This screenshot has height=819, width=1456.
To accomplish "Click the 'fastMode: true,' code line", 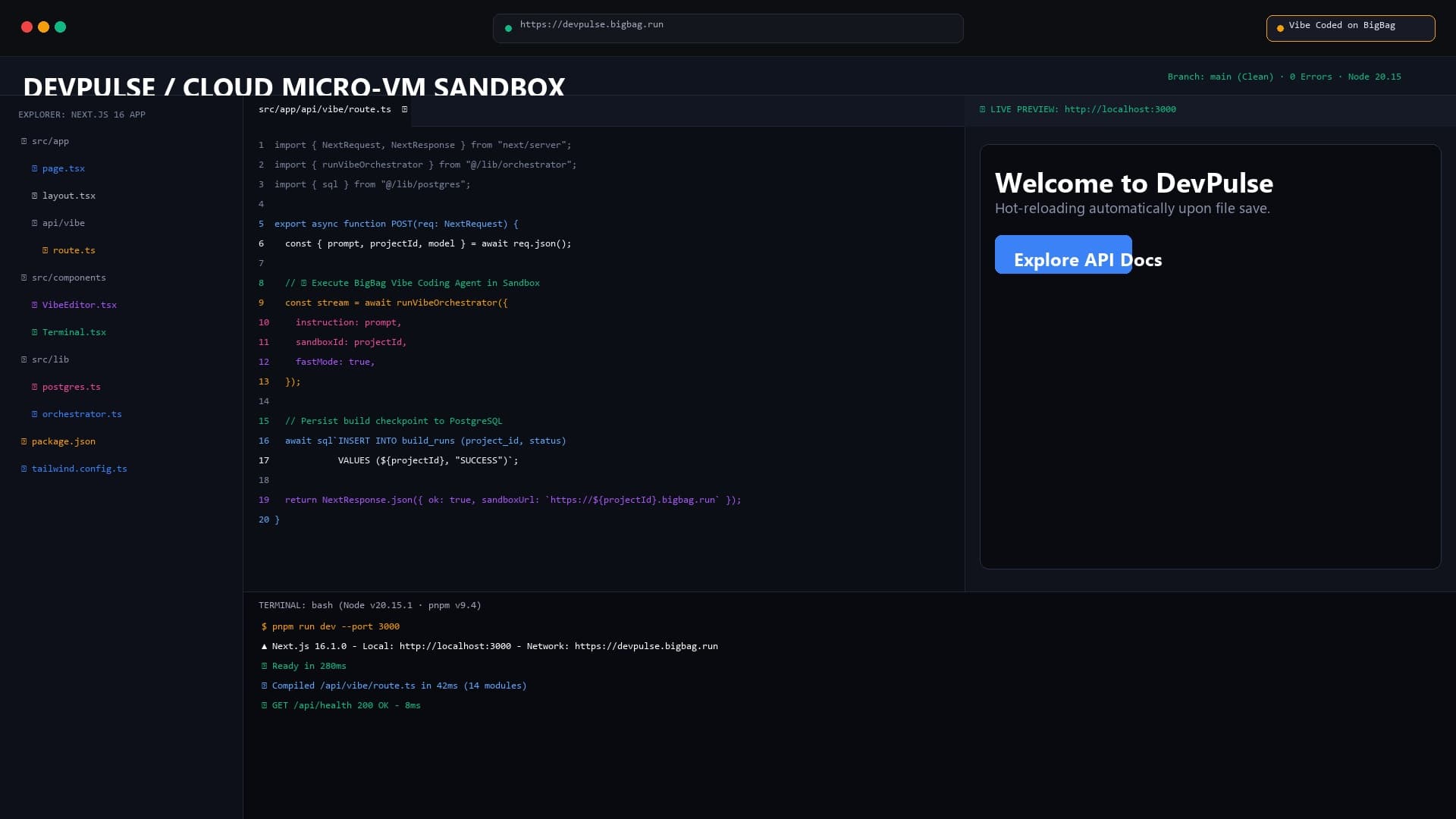I will coord(335,362).
